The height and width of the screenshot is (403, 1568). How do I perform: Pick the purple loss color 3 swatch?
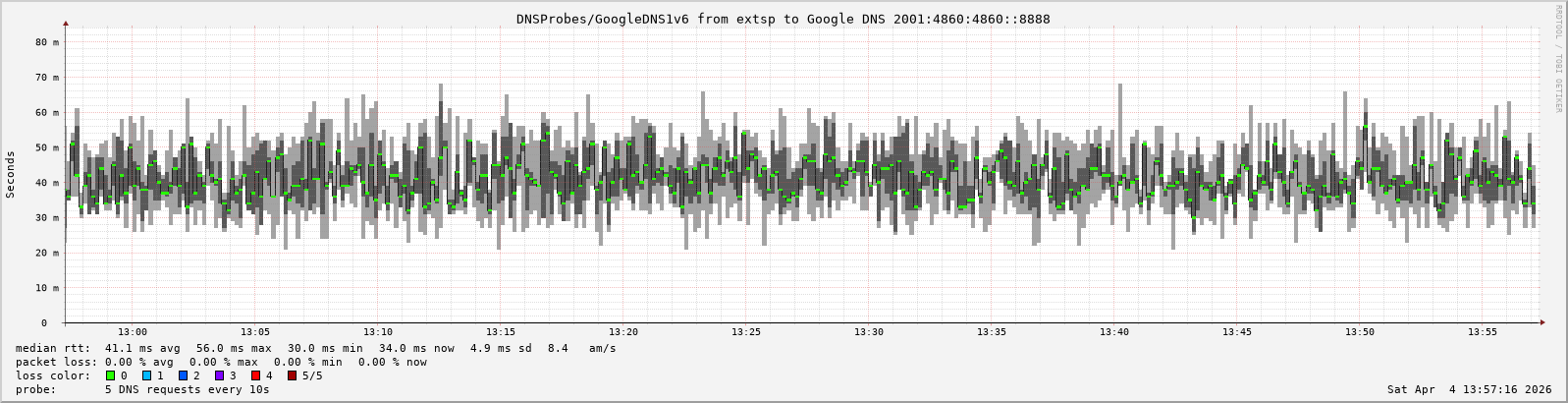219,375
